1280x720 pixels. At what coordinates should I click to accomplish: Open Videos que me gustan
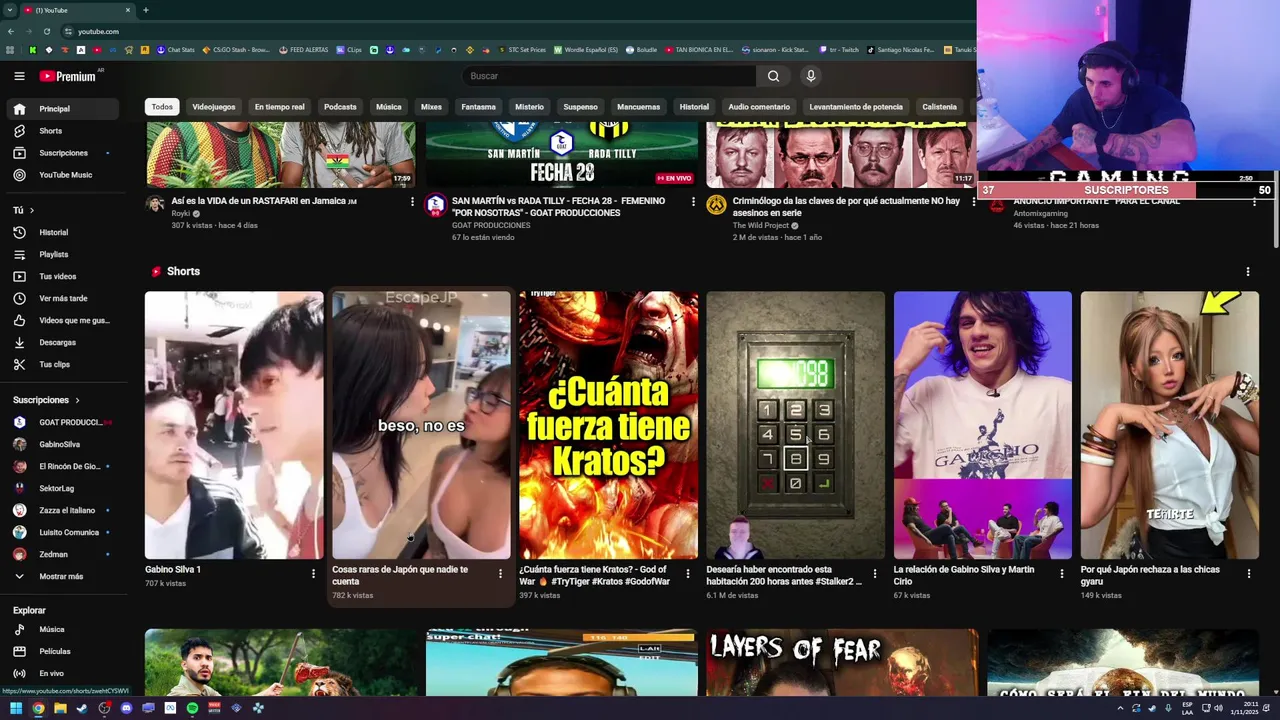tap(64, 320)
